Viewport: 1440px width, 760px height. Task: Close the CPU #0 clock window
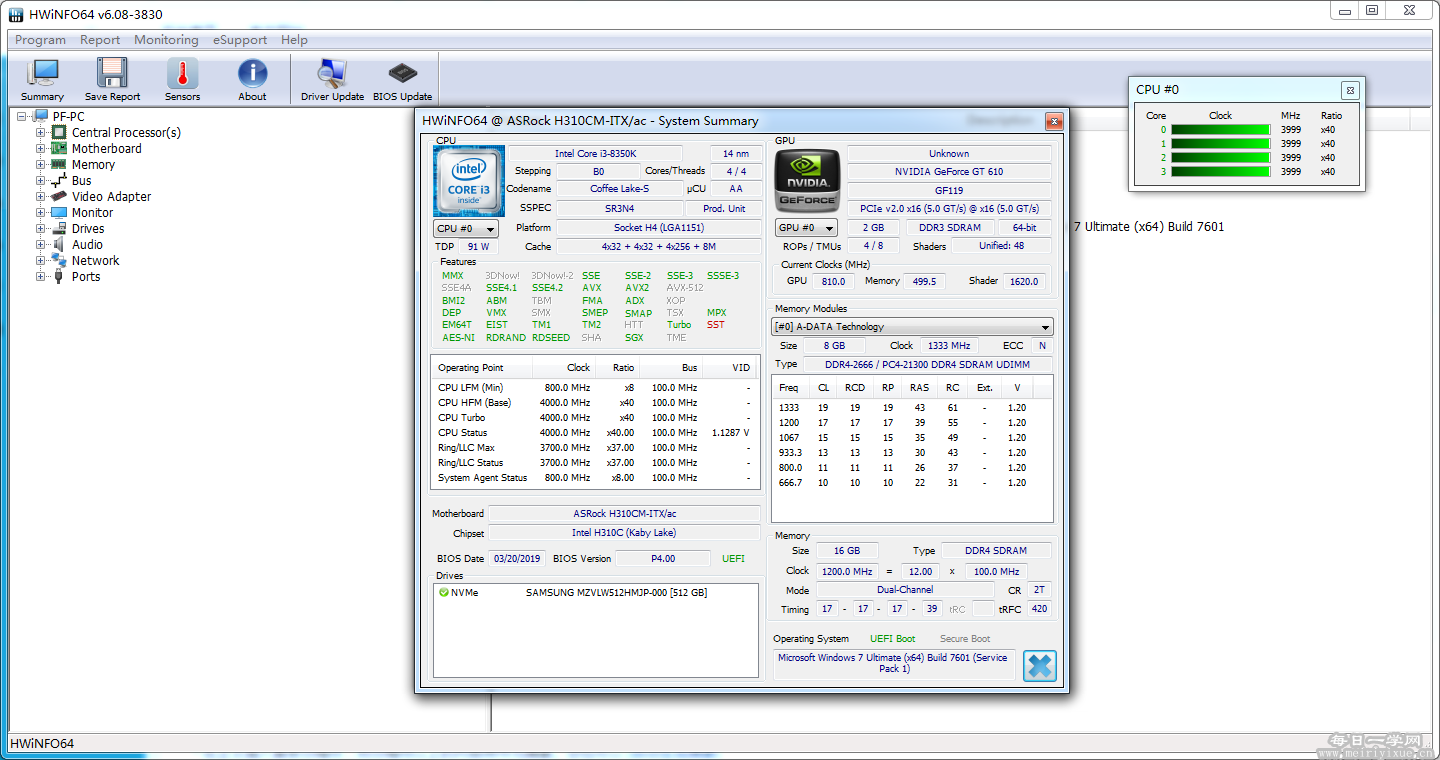pos(1350,90)
